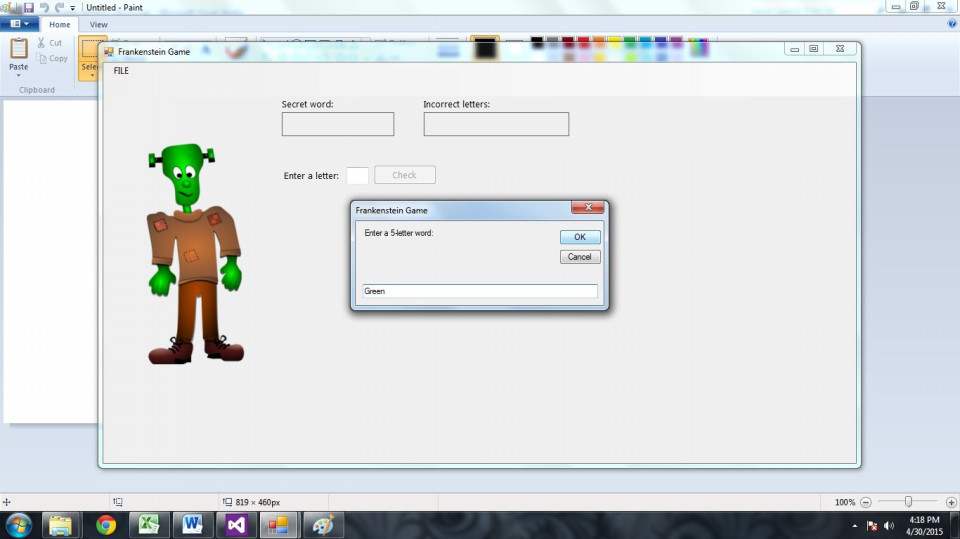Viewport: 960px width, 539px height.
Task: Click the Redo arrow in Paint's title bar
Action: pos(59,7)
